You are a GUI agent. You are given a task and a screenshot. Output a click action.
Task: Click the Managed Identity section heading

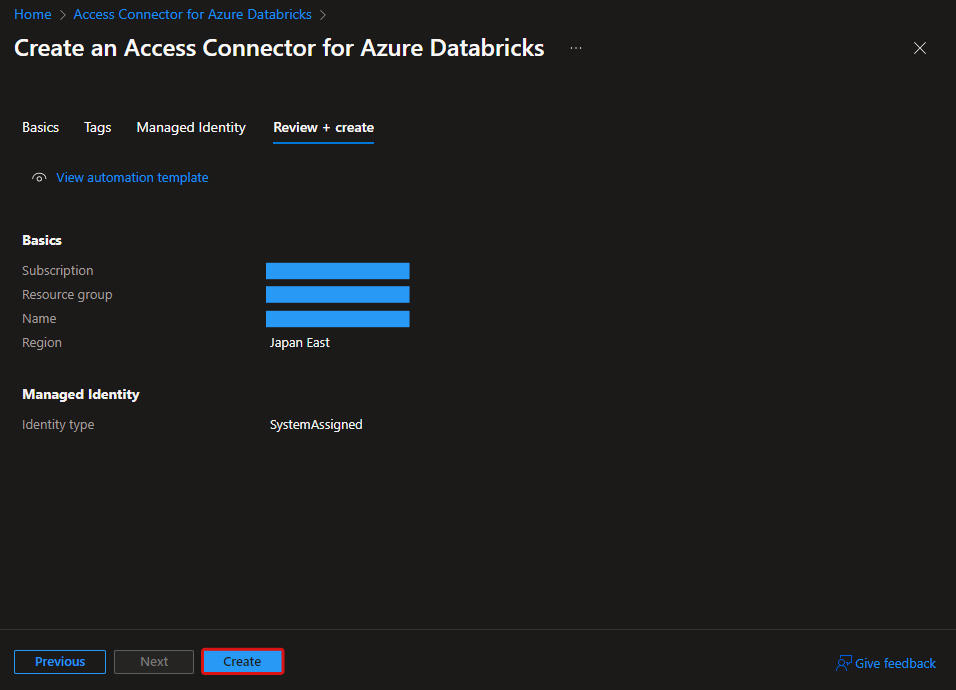coord(80,394)
